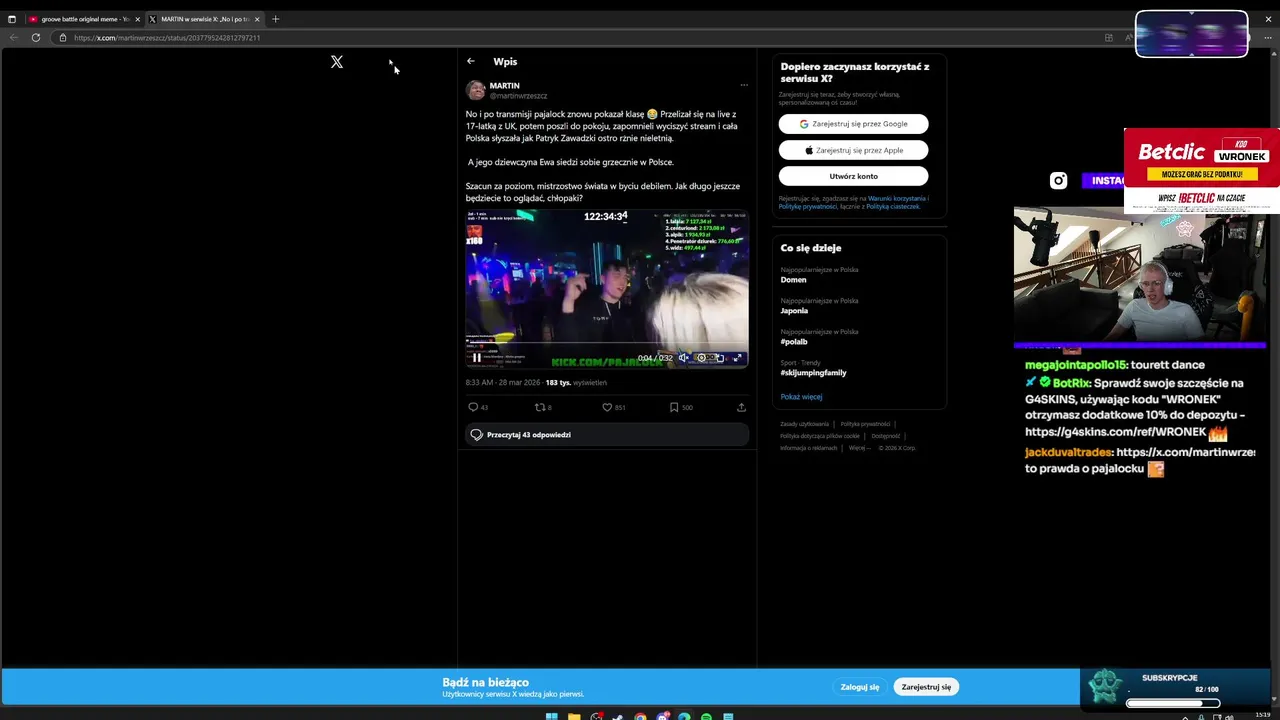Screen dimensions: 1280x720
Task: Reload the page
Action: coord(36,38)
